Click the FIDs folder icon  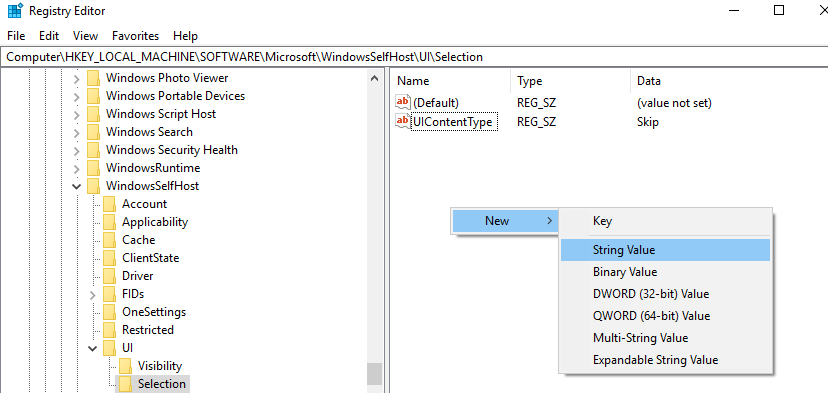pos(109,294)
